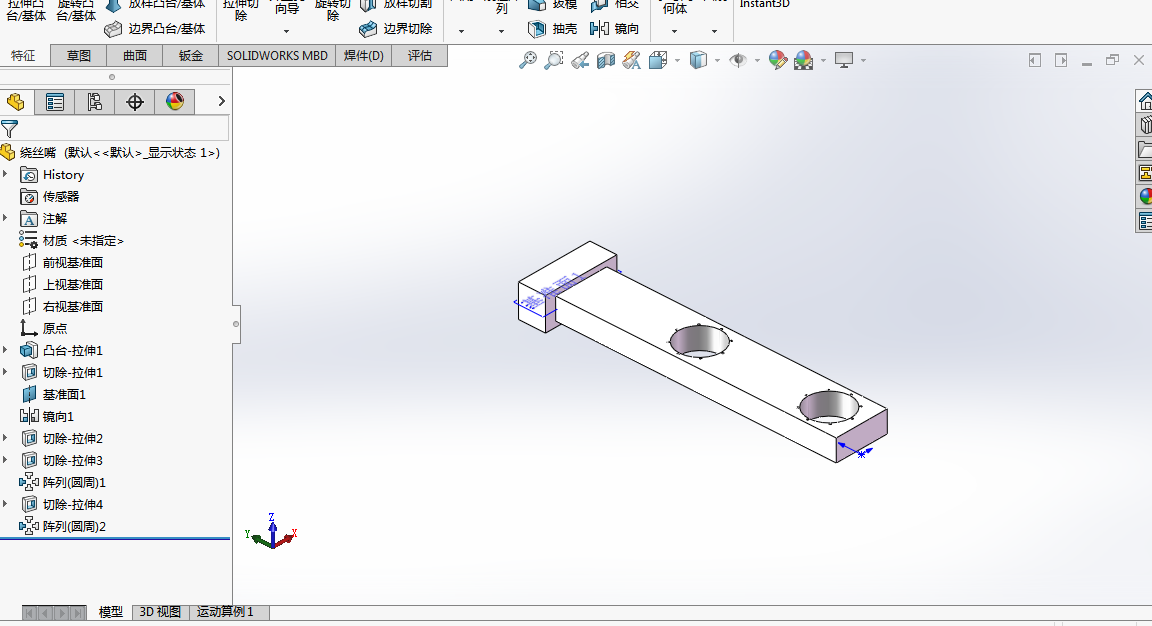Click the View Settings monitor icon
This screenshot has width=1152, height=626.
click(843, 60)
